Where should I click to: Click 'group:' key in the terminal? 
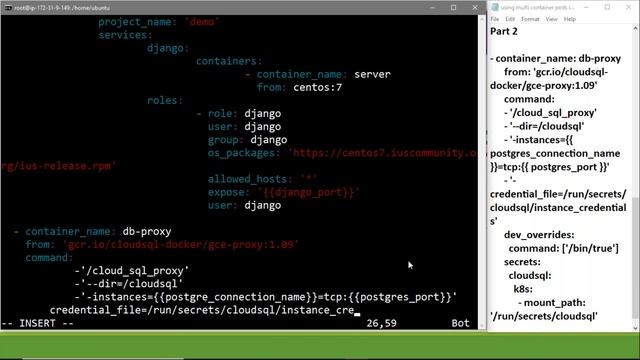coord(225,140)
